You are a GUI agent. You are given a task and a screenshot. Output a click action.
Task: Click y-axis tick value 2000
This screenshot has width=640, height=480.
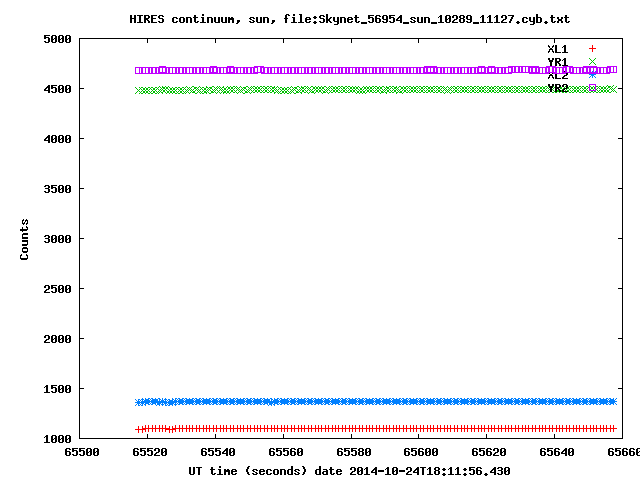57,339
